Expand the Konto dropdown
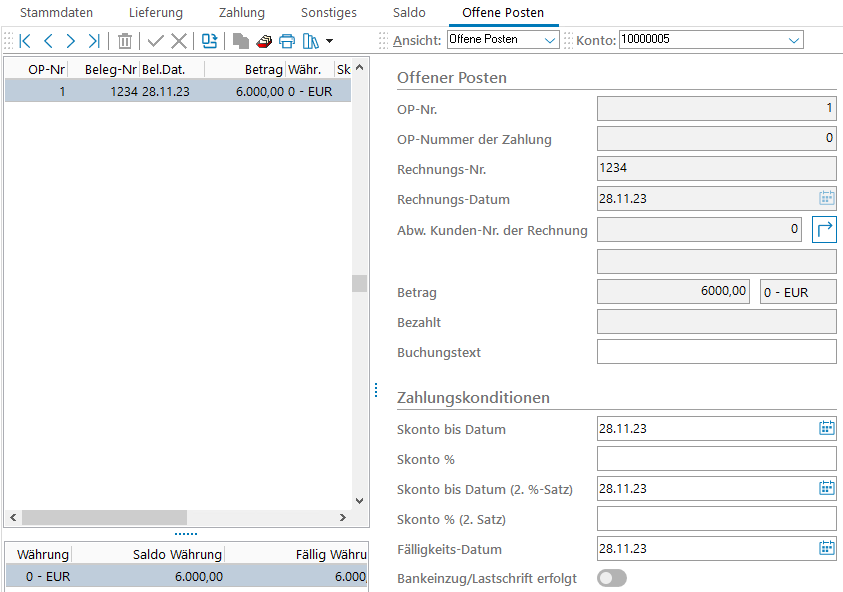Viewport: 843px width, 592px height. [x=711, y=40]
